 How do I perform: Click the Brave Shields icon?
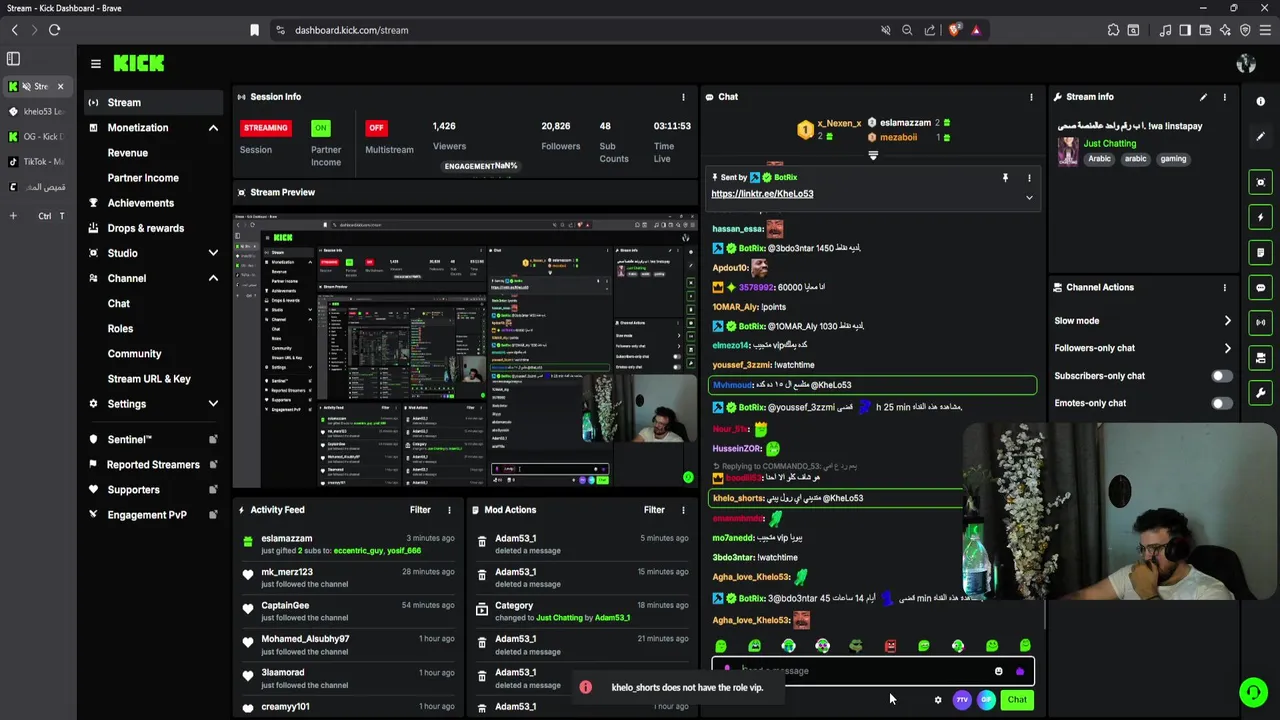click(954, 30)
